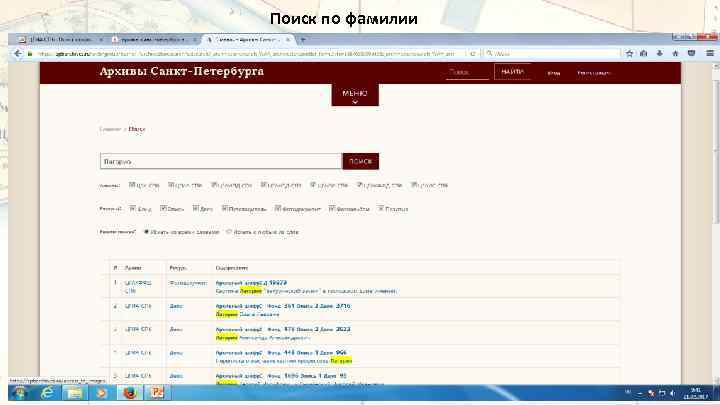
Task: Toggle the Дело resource checkbox
Action: pyautogui.click(x=195, y=208)
